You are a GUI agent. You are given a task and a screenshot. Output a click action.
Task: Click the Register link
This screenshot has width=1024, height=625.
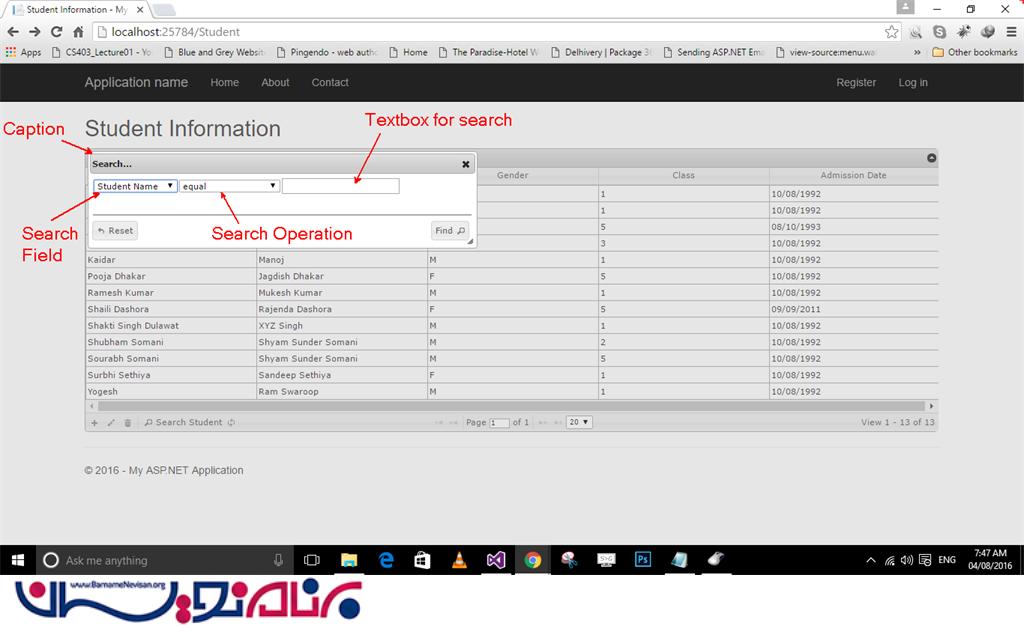[x=856, y=83]
